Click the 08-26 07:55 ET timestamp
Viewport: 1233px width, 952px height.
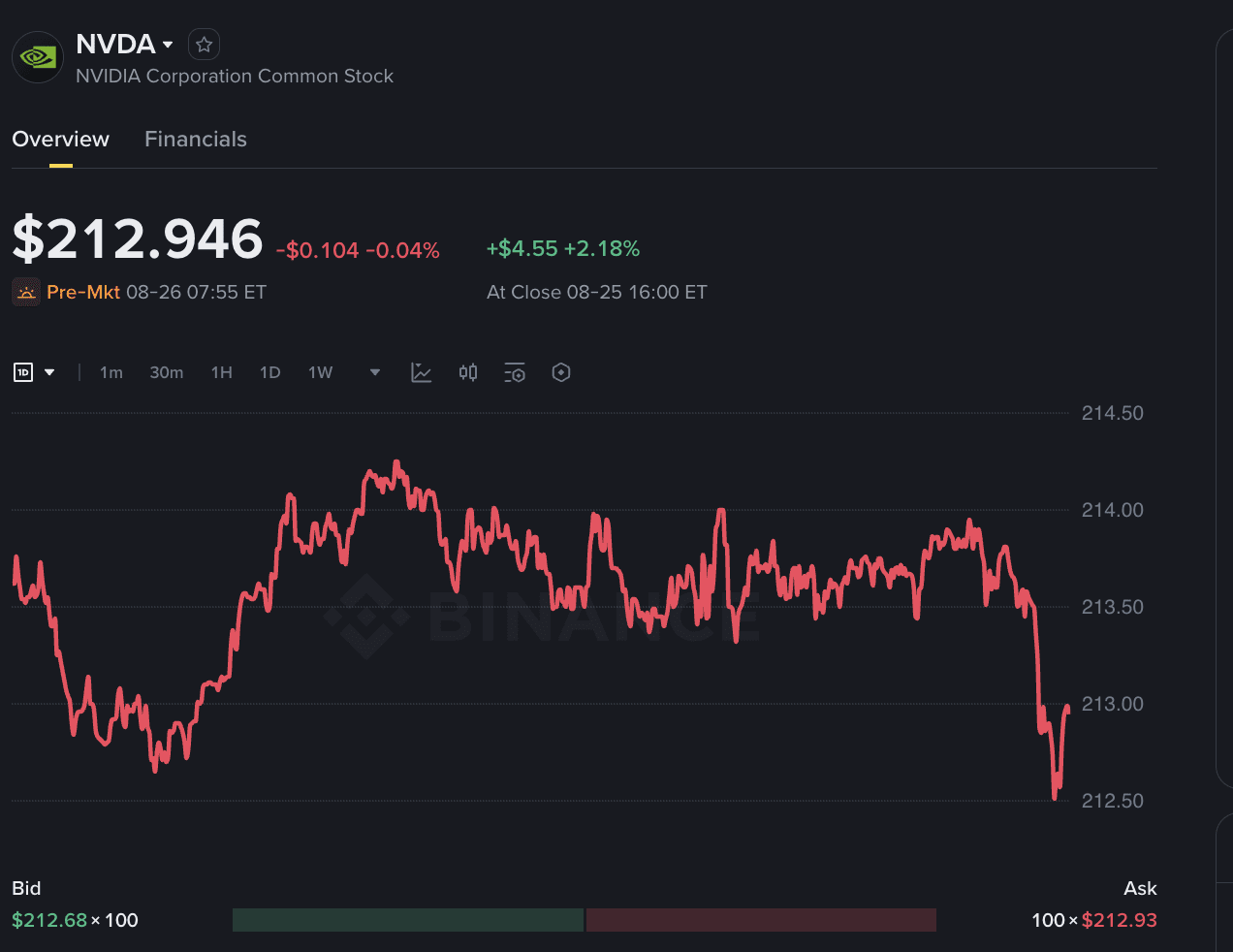click(196, 292)
